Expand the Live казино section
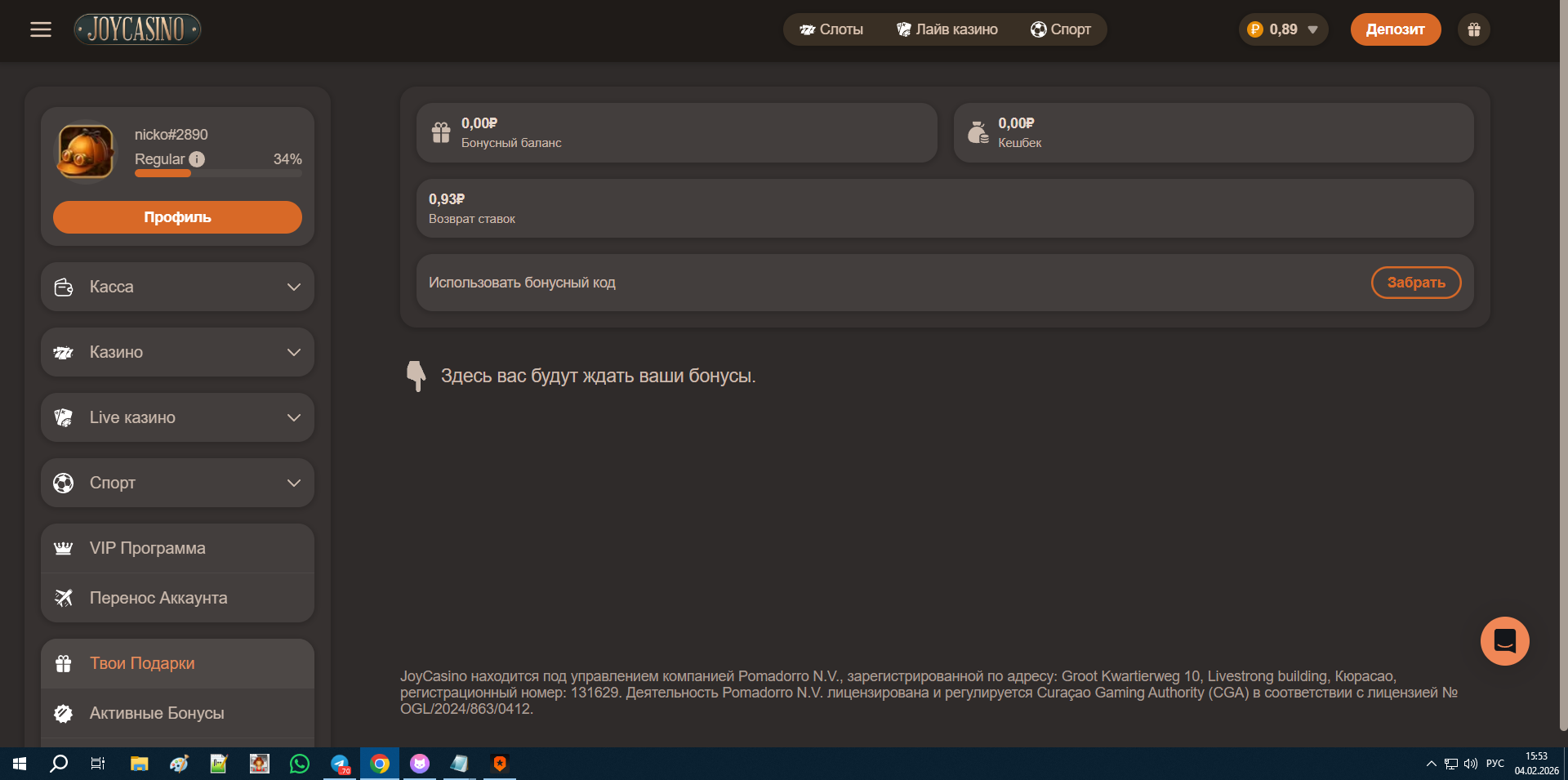This screenshot has height=780, width=1568. point(177,417)
